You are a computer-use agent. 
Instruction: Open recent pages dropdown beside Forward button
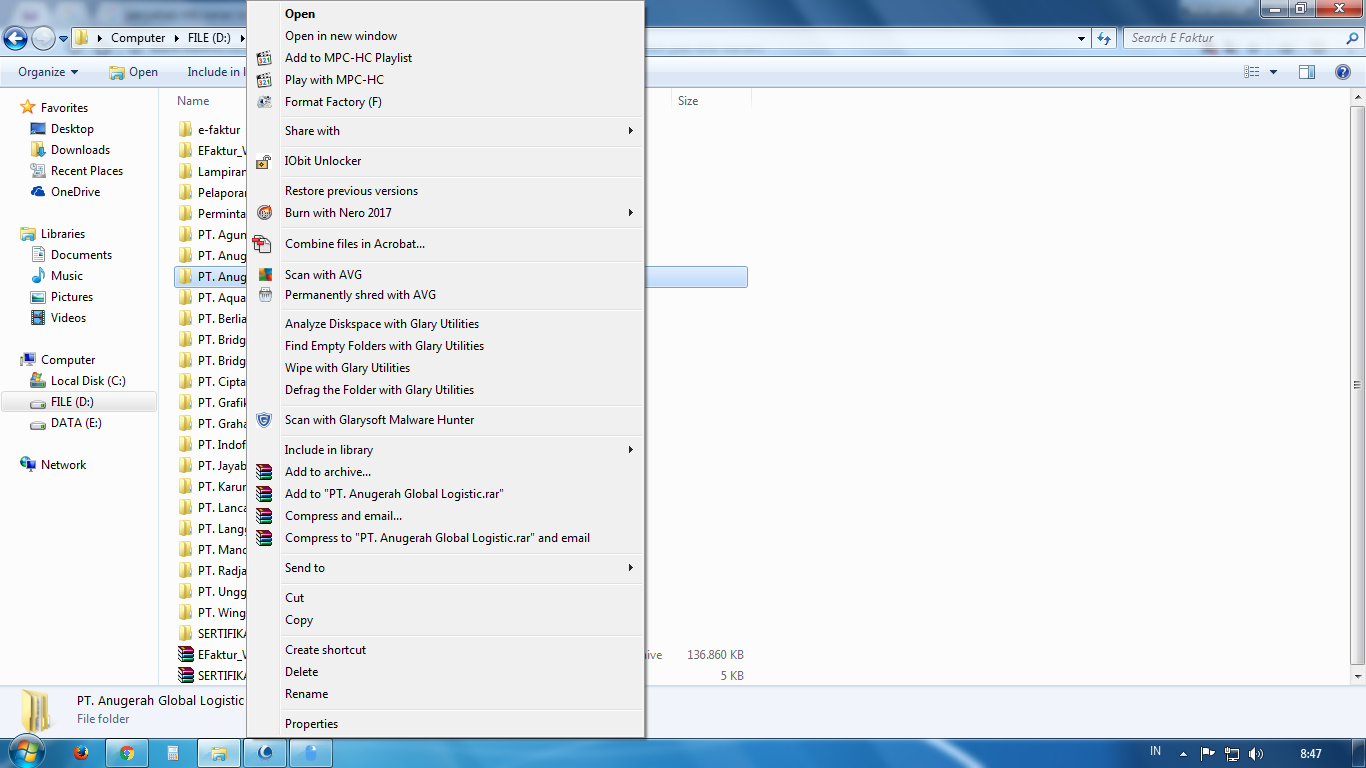pyautogui.click(x=63, y=39)
